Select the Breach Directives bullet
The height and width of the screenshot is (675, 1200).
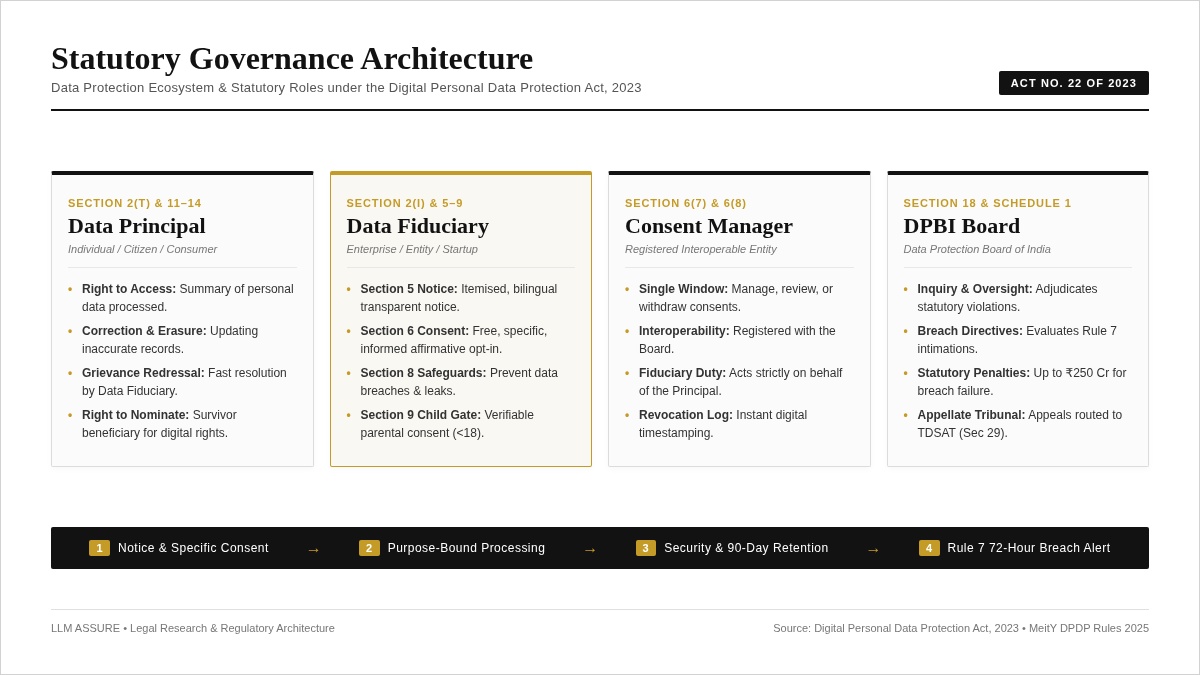point(1018,340)
